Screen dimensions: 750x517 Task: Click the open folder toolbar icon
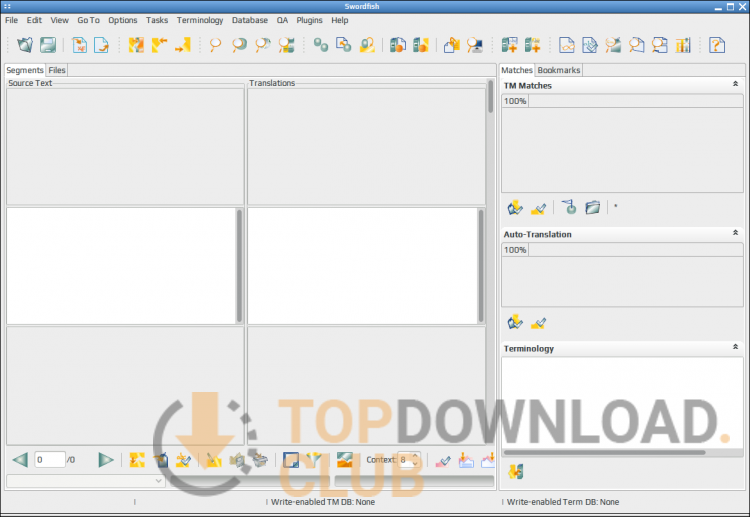[25, 45]
